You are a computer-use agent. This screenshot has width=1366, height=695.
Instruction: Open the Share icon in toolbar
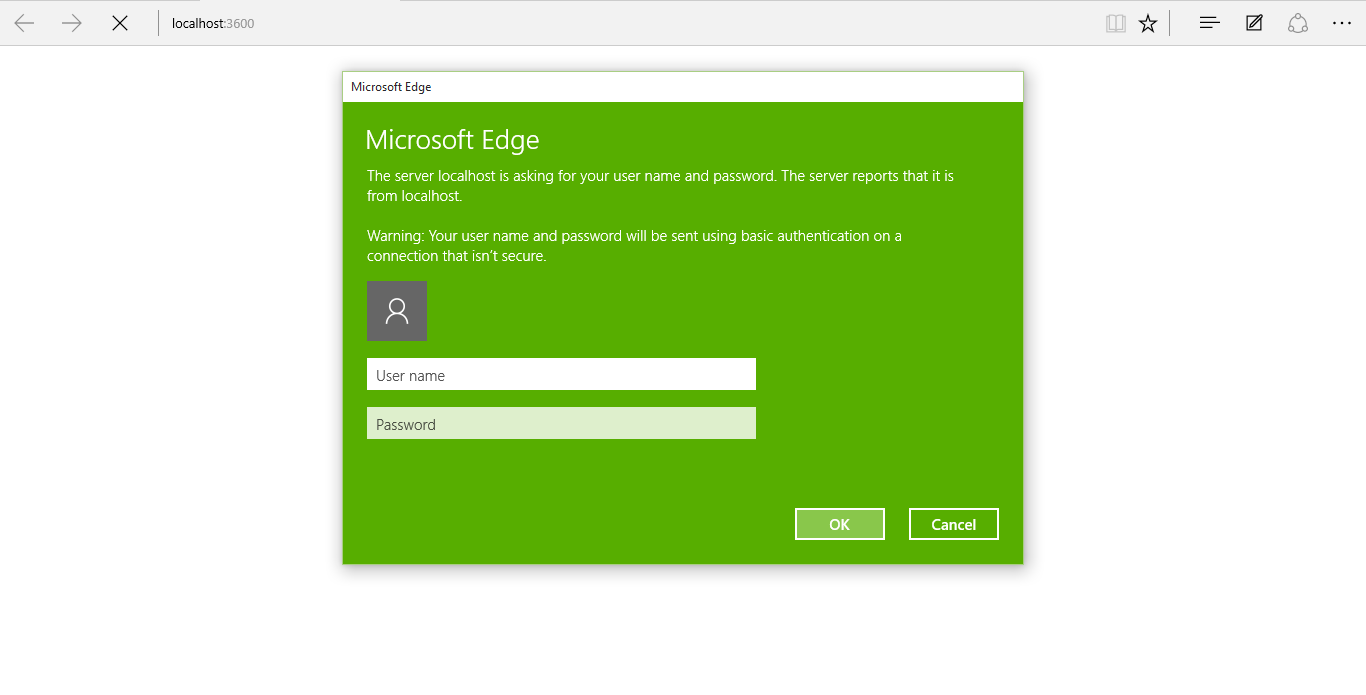[1298, 23]
